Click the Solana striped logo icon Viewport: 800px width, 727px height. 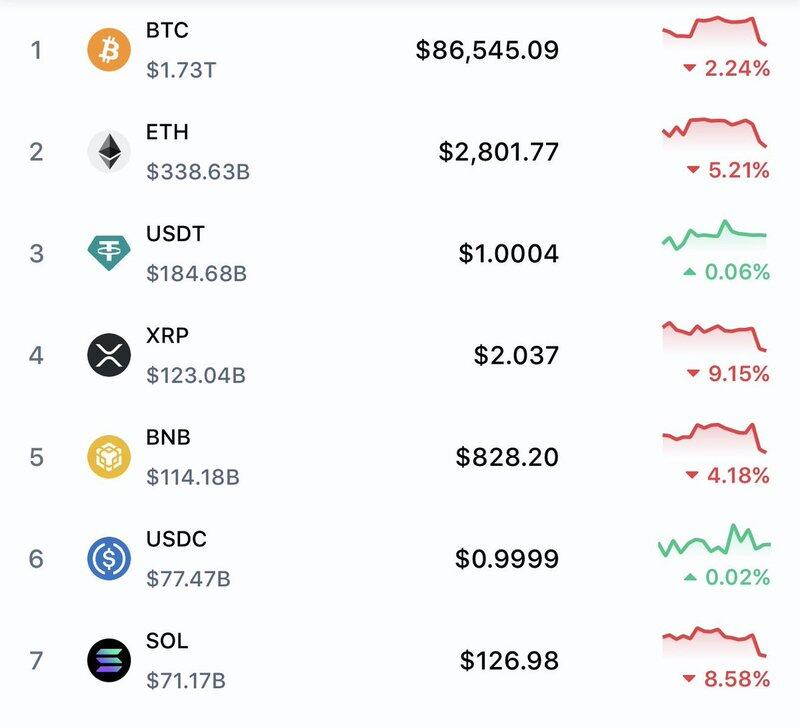(108, 660)
